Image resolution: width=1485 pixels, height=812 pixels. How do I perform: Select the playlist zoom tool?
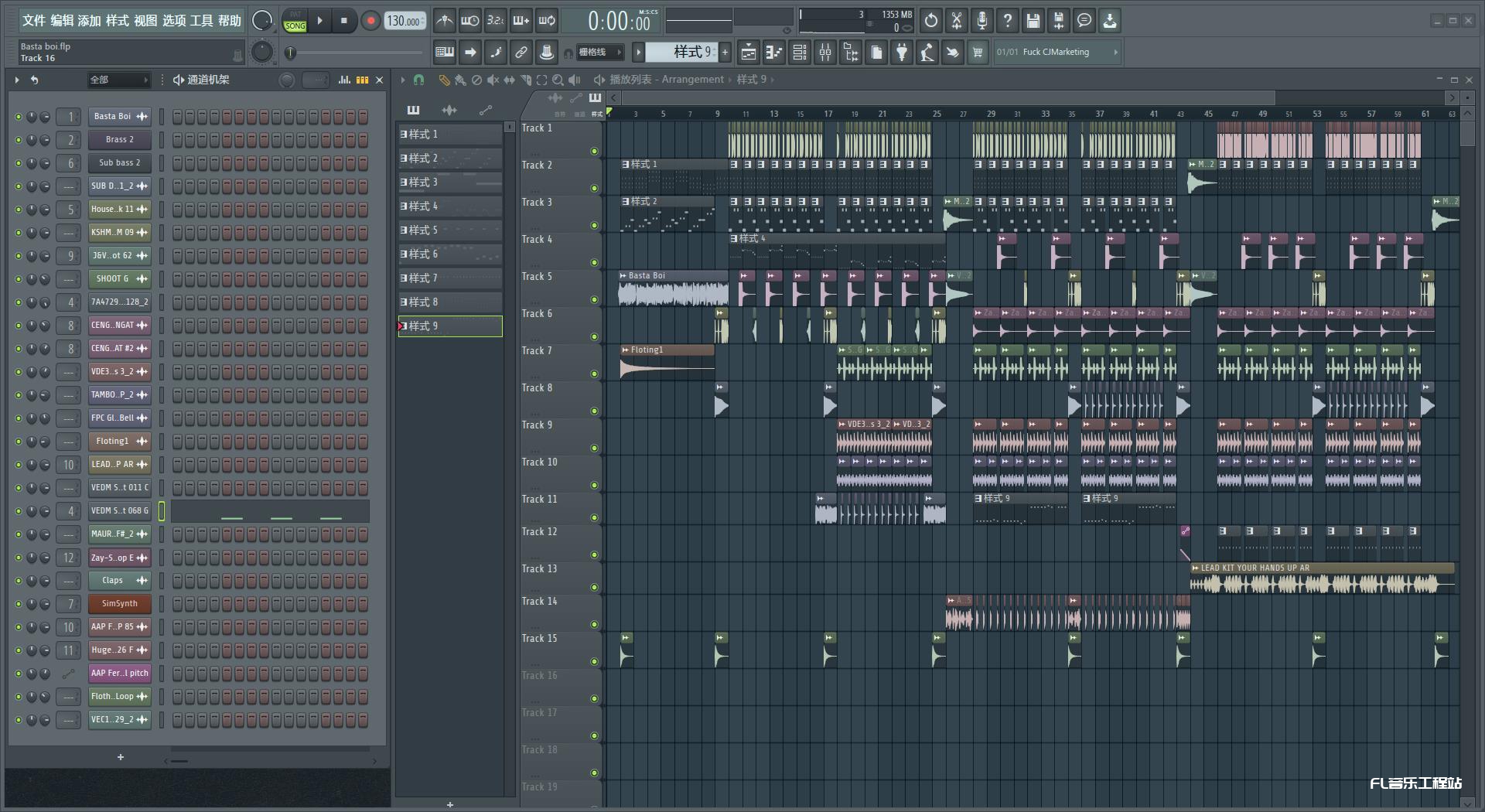pos(558,80)
